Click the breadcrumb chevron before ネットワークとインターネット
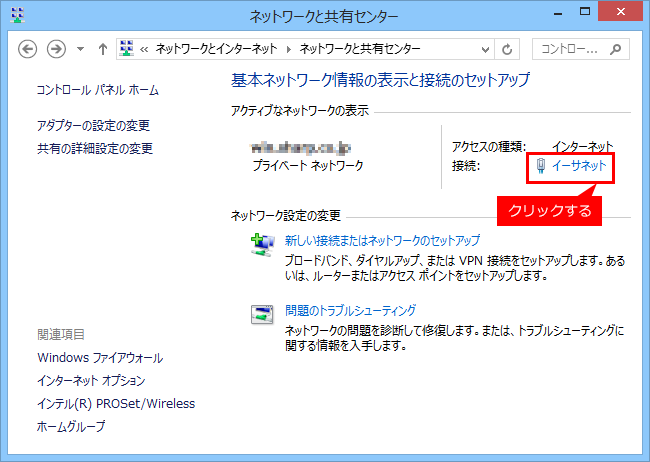 (144, 50)
